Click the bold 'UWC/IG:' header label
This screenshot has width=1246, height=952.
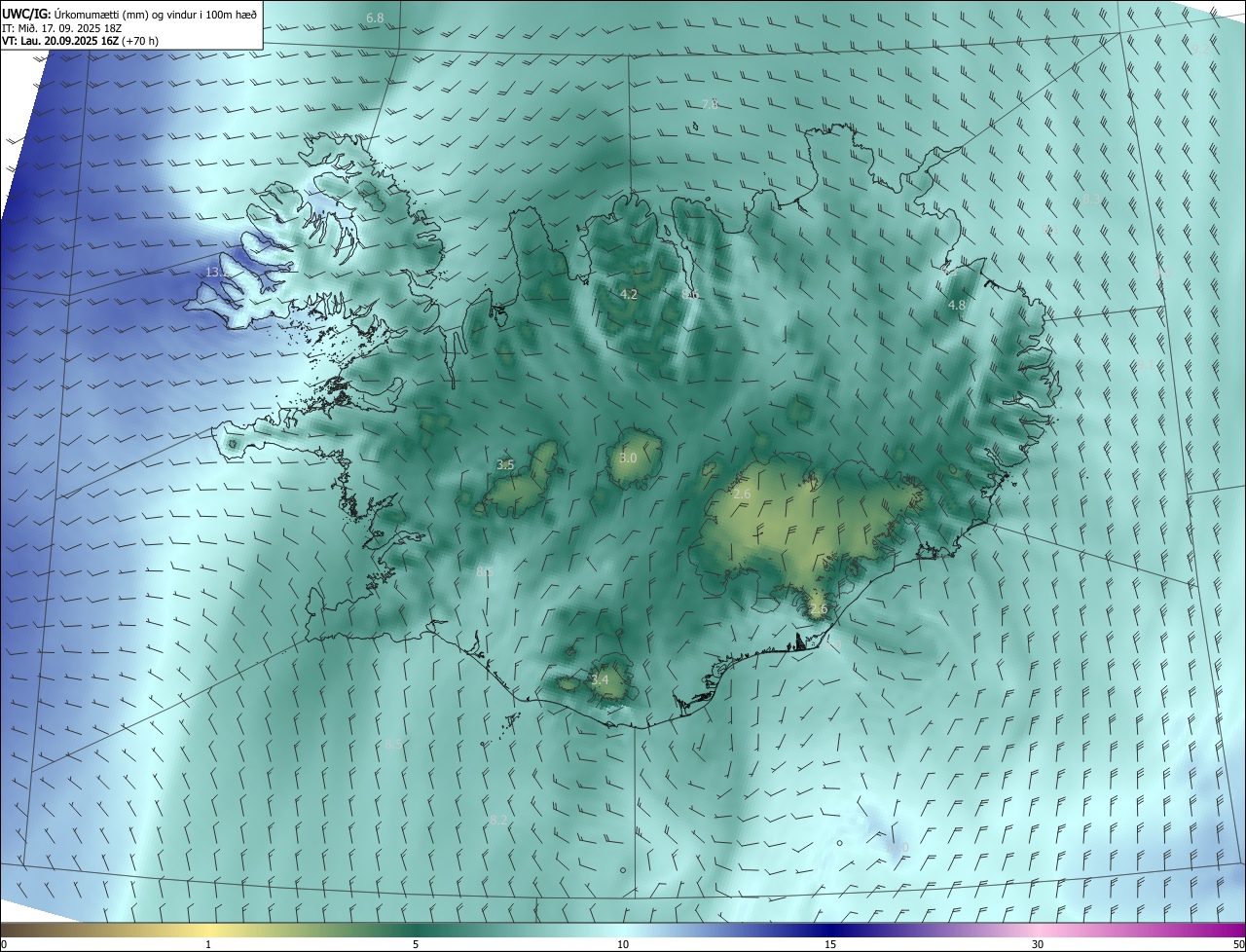[26, 15]
